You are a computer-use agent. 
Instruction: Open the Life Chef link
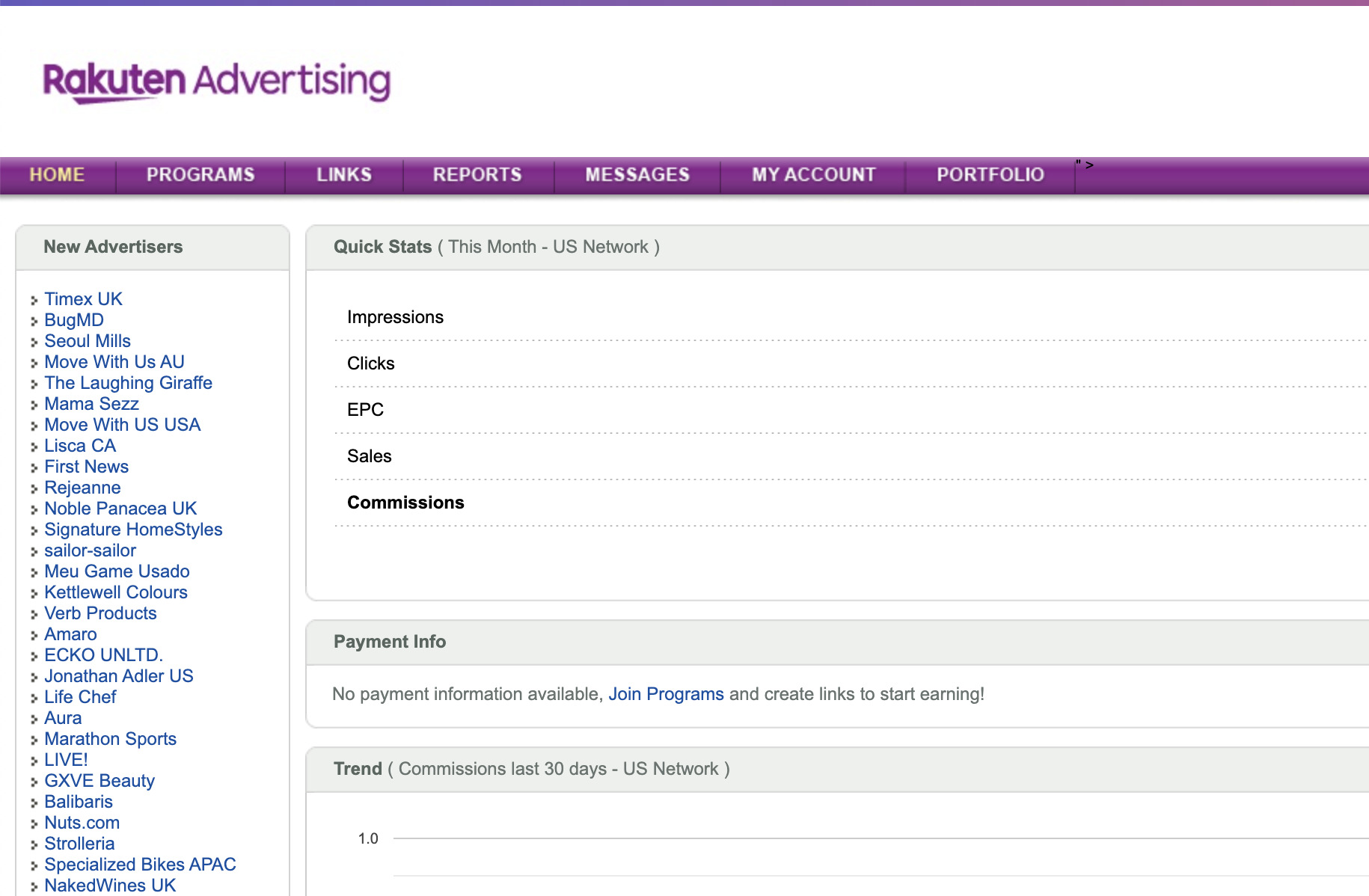click(x=80, y=697)
